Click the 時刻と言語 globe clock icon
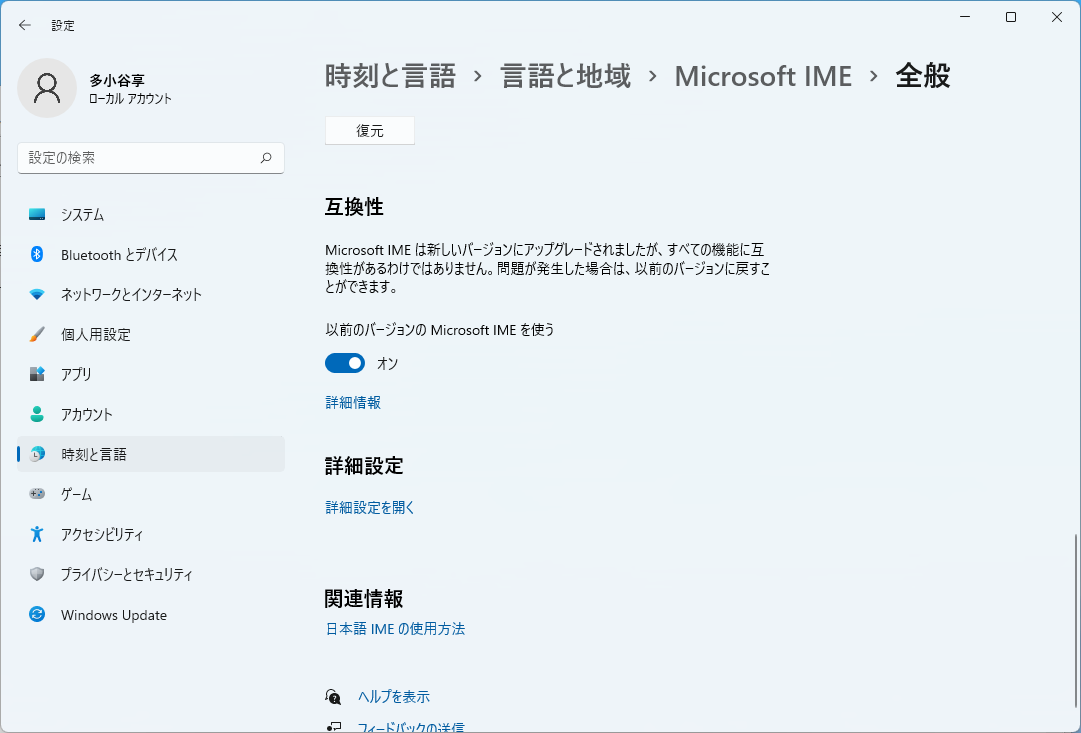Image resolution: width=1081 pixels, height=733 pixels. 37,454
